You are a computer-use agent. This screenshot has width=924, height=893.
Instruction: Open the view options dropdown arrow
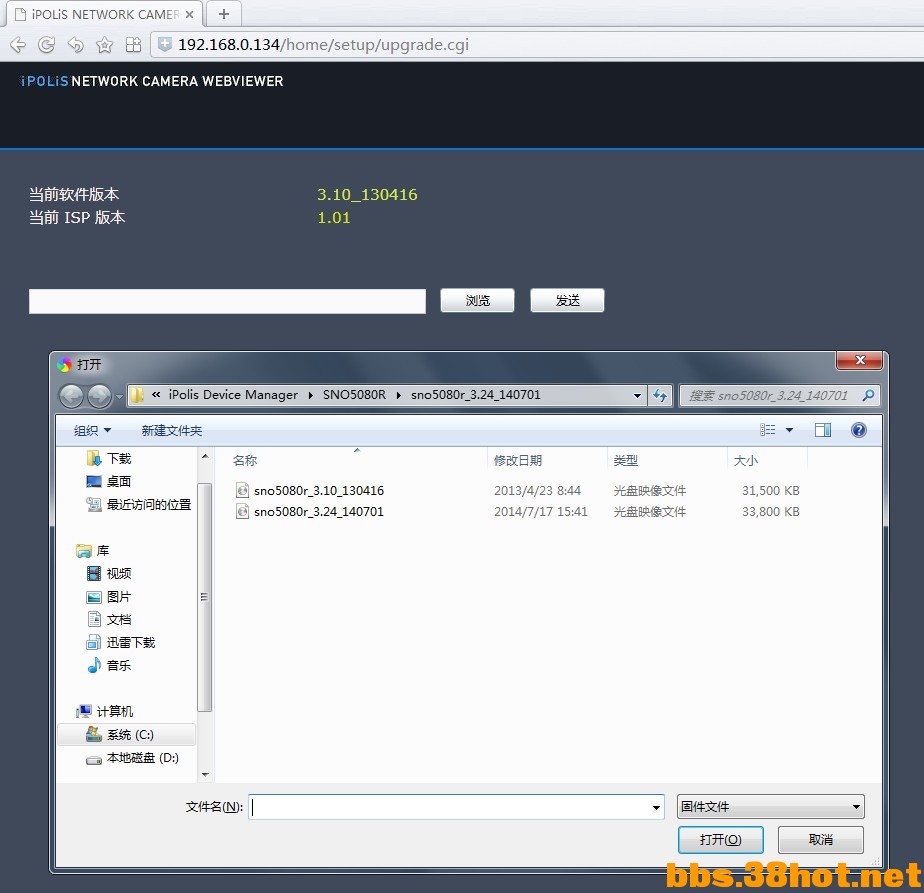point(790,430)
